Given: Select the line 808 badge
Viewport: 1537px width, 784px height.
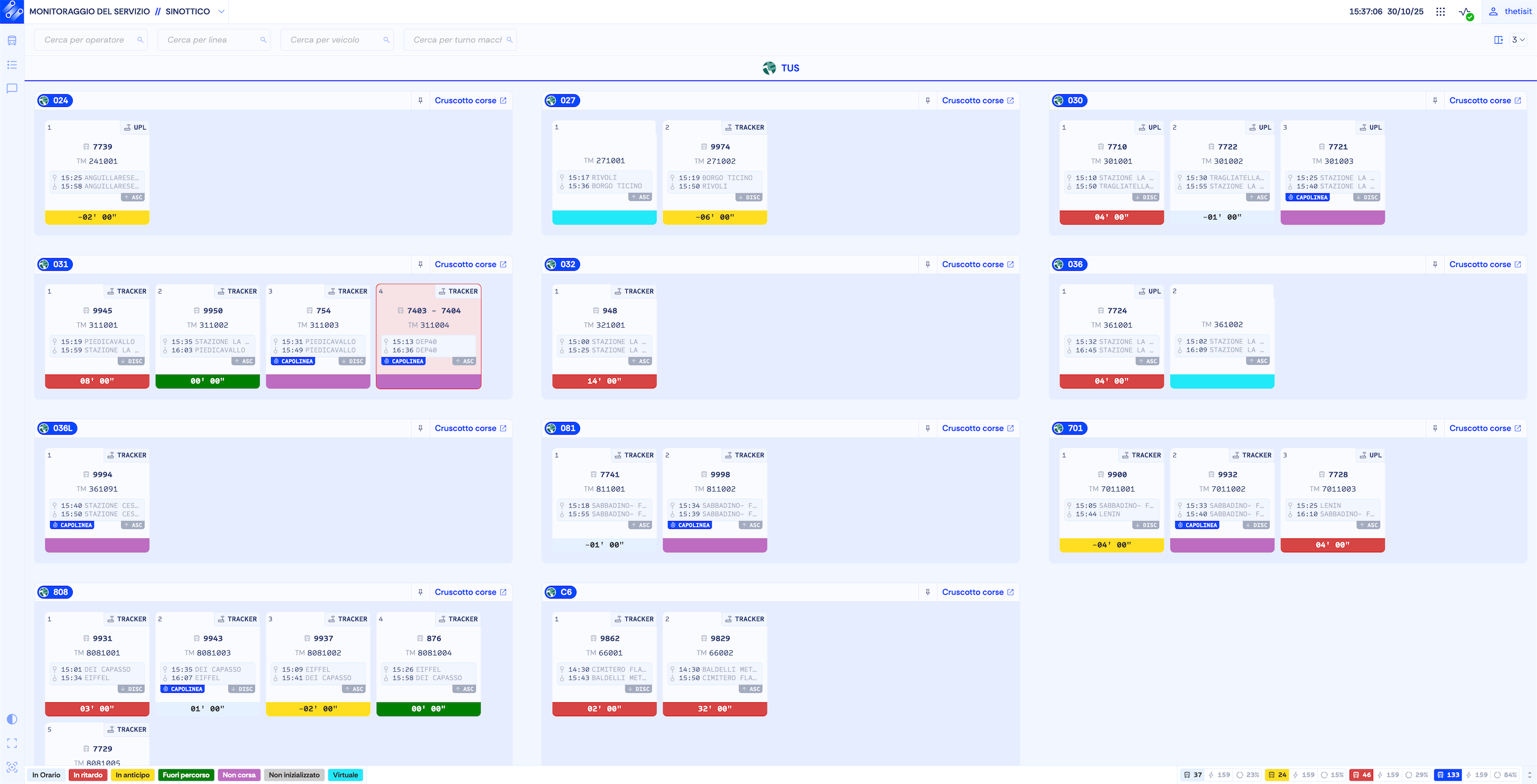Looking at the screenshot, I should click(55, 592).
